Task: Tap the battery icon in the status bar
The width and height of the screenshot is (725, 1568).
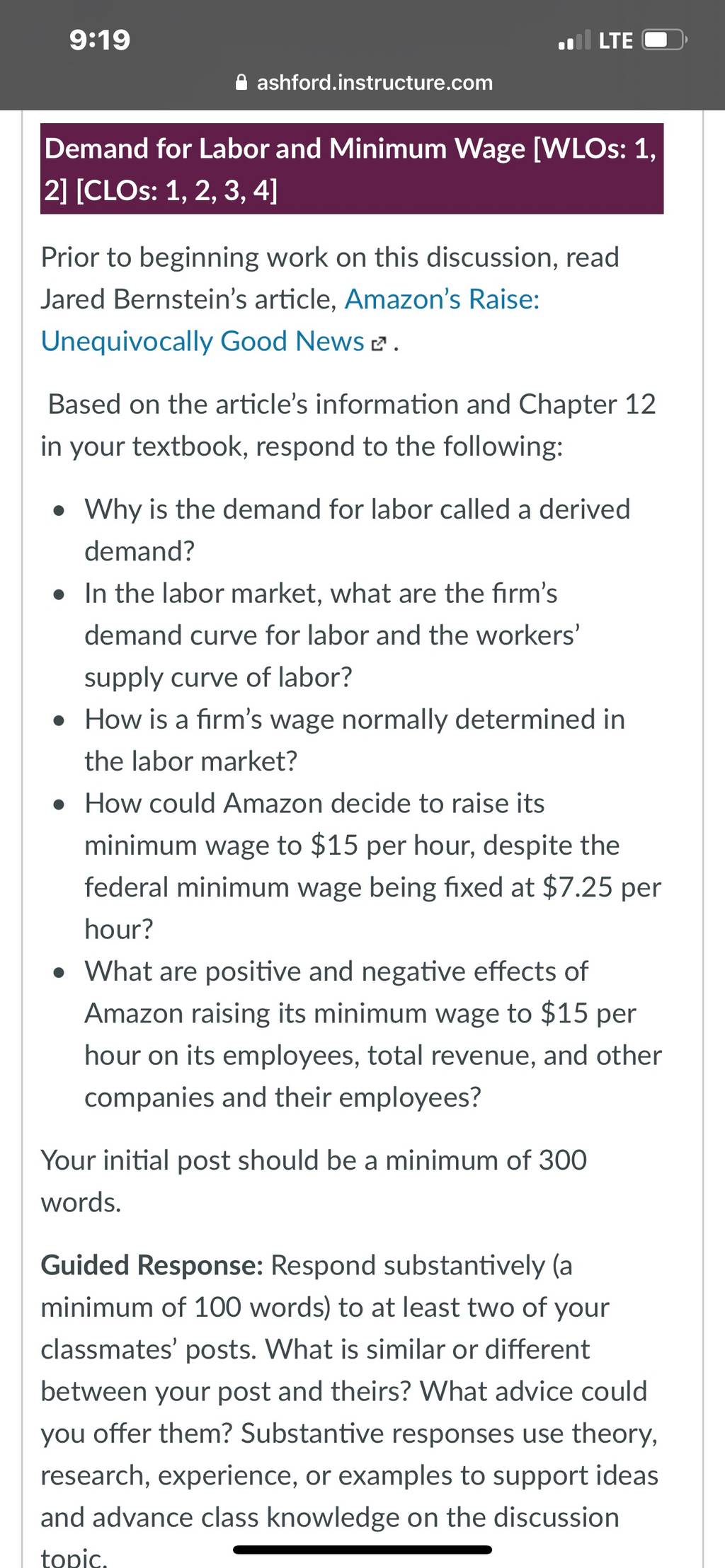Action: (x=664, y=40)
